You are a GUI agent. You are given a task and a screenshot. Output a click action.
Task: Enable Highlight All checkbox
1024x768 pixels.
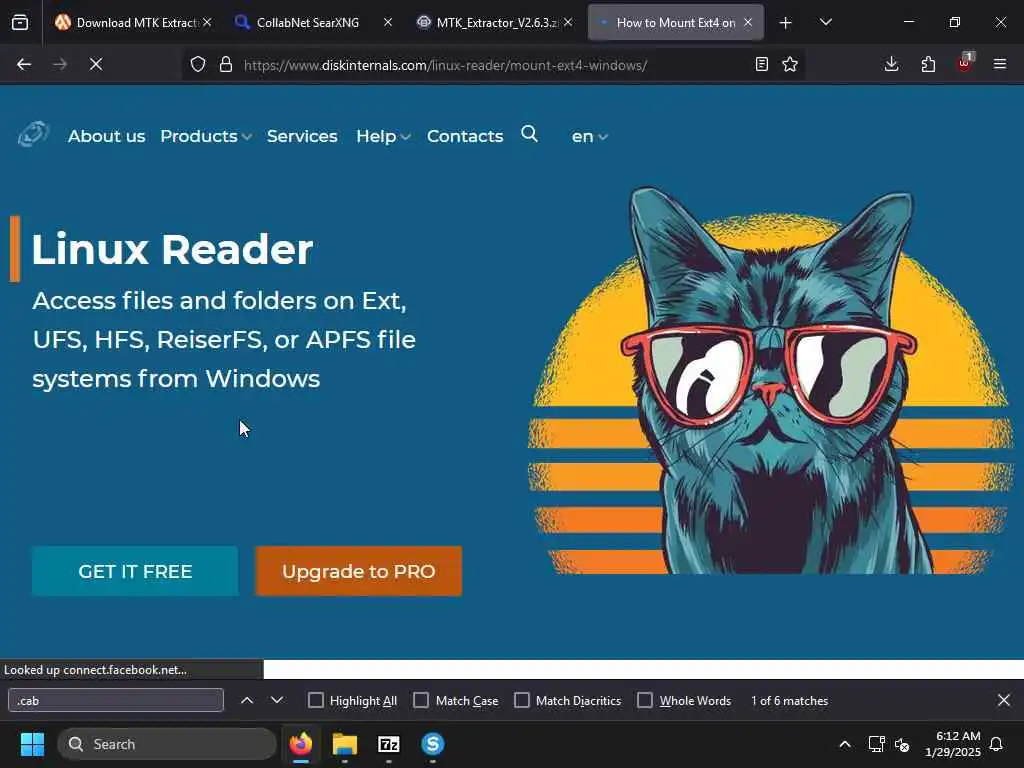315,700
